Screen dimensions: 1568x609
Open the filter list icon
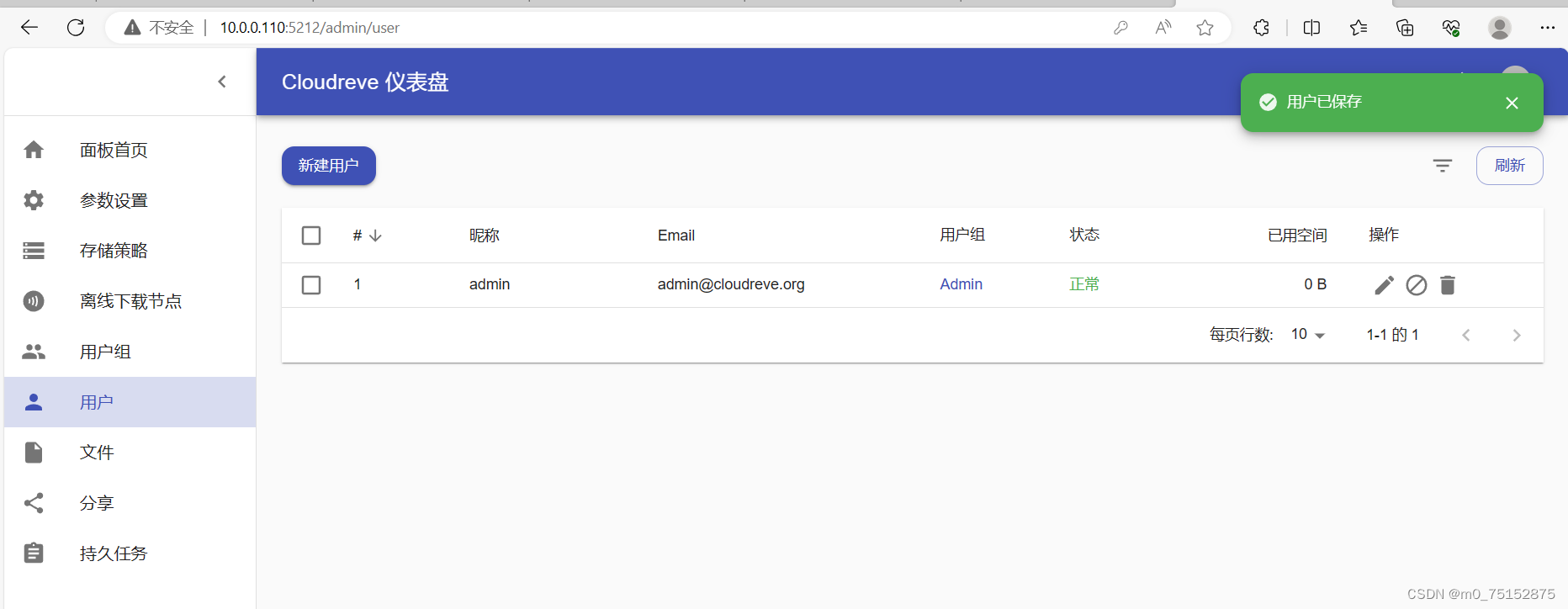(1443, 166)
